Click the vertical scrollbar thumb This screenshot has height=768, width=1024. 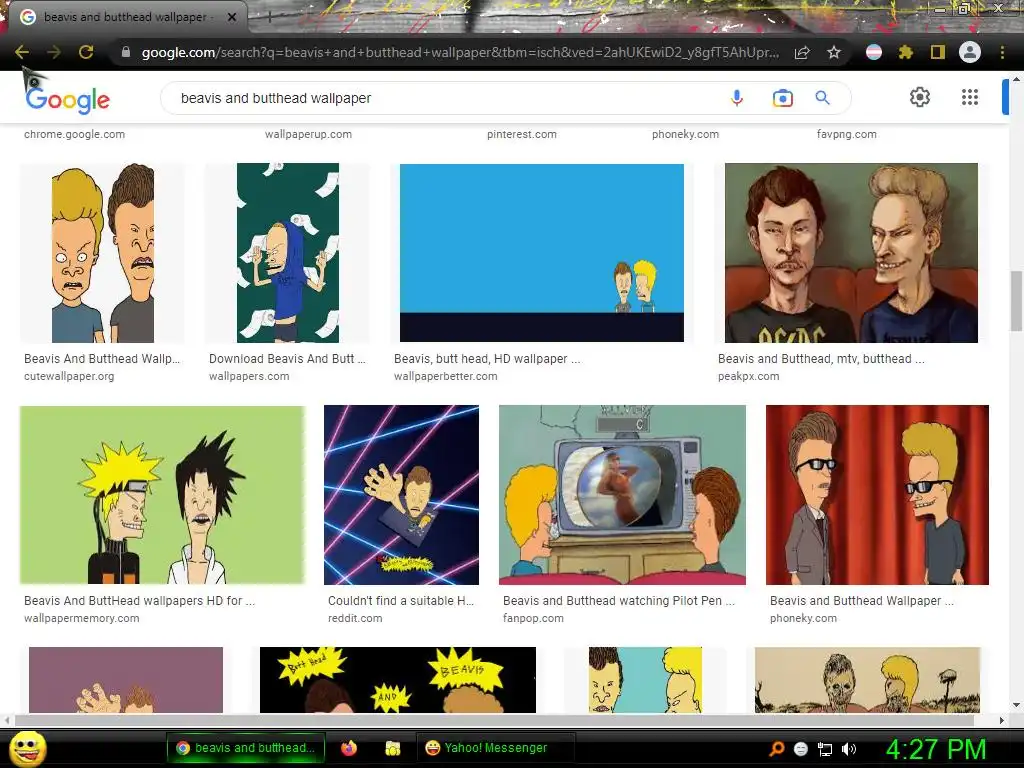(1016, 300)
